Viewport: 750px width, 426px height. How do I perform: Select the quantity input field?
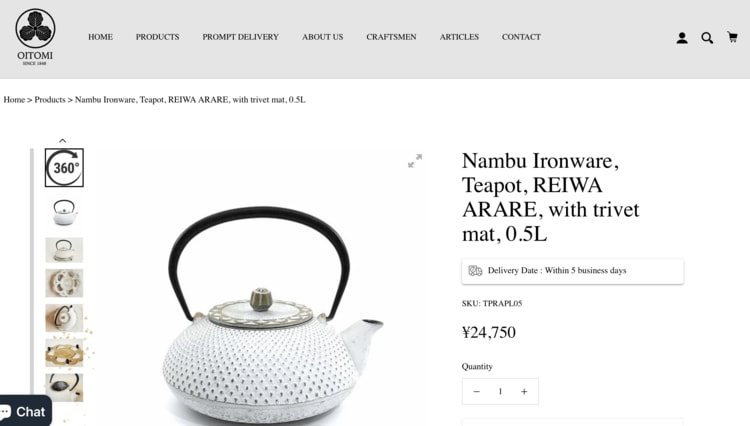(x=500, y=392)
